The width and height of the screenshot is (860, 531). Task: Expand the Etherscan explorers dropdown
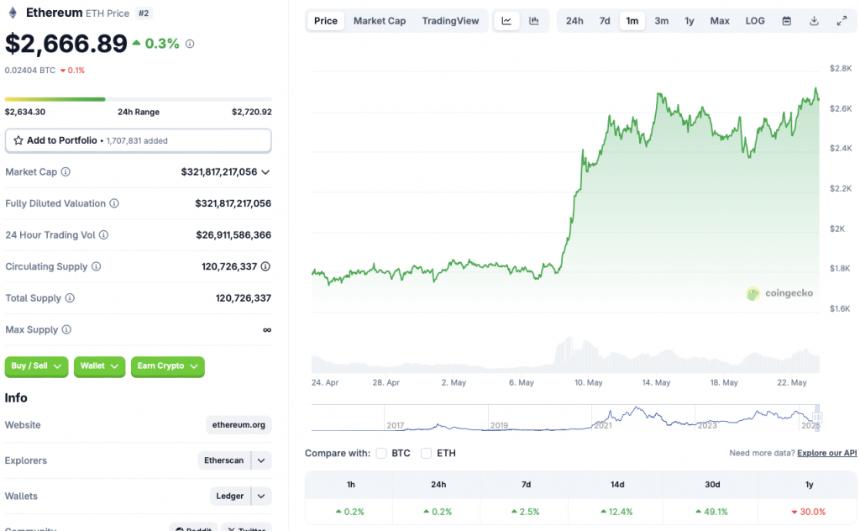(261, 461)
